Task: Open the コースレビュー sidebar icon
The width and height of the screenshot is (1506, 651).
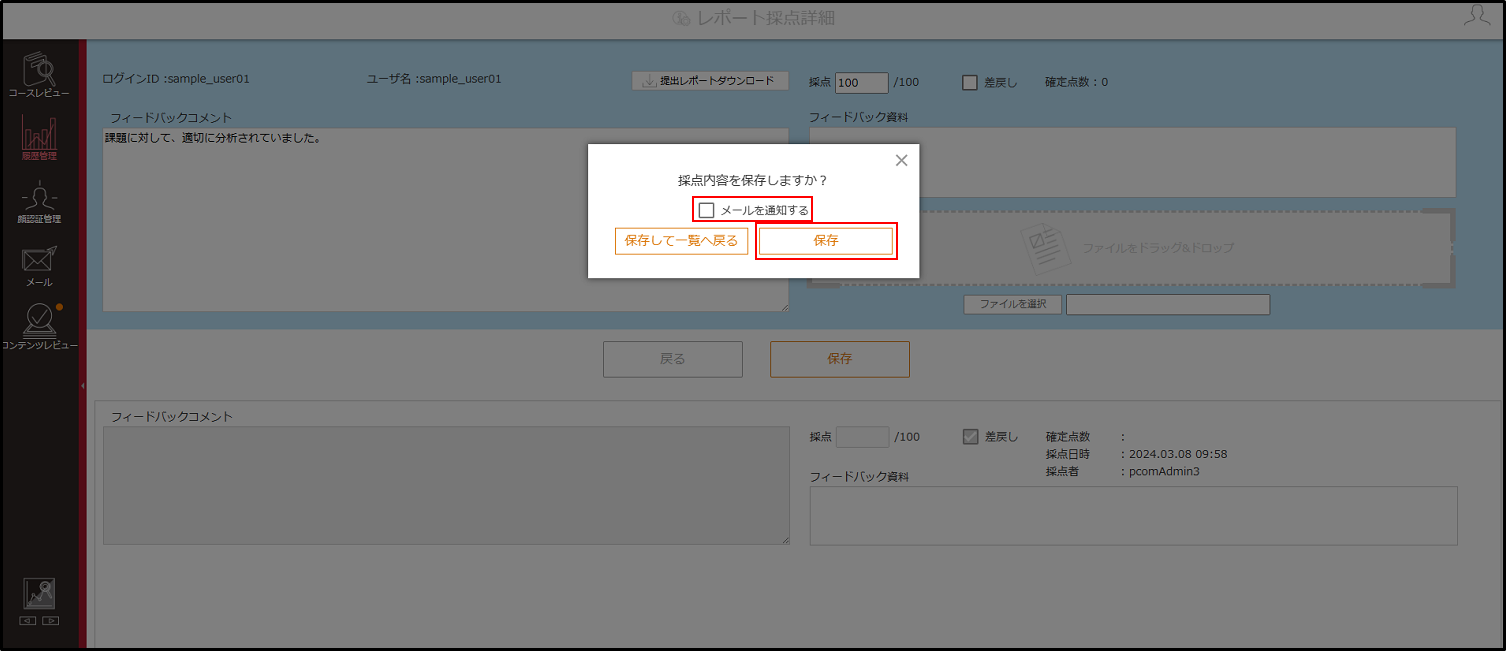Action: (39, 76)
